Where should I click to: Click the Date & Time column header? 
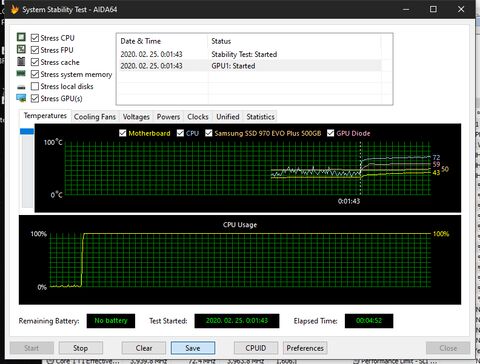(162, 41)
